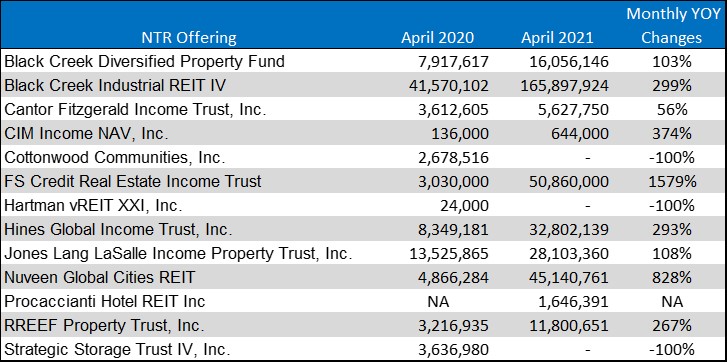Click the Nuveen Global Cities REIT cell
The height and width of the screenshot is (363, 728).
[99, 278]
